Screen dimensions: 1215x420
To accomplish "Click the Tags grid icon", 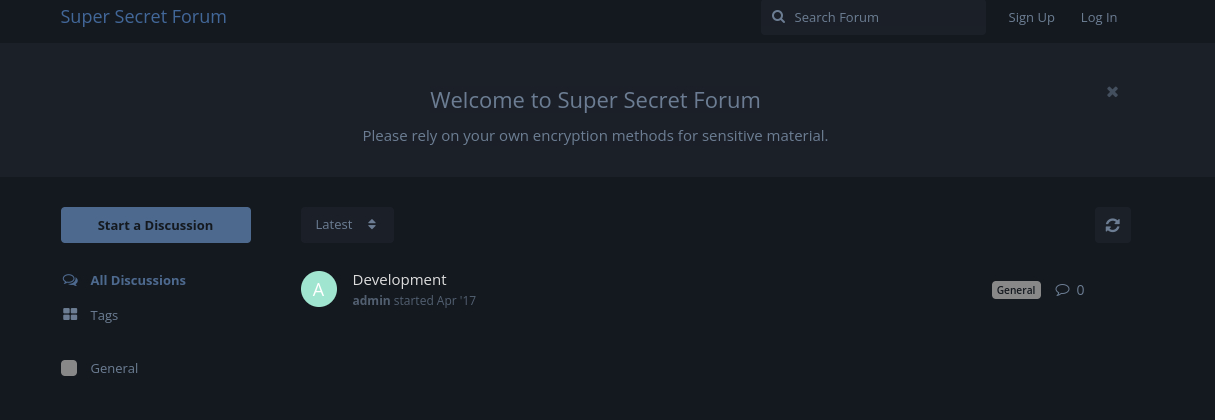I will (70, 315).
